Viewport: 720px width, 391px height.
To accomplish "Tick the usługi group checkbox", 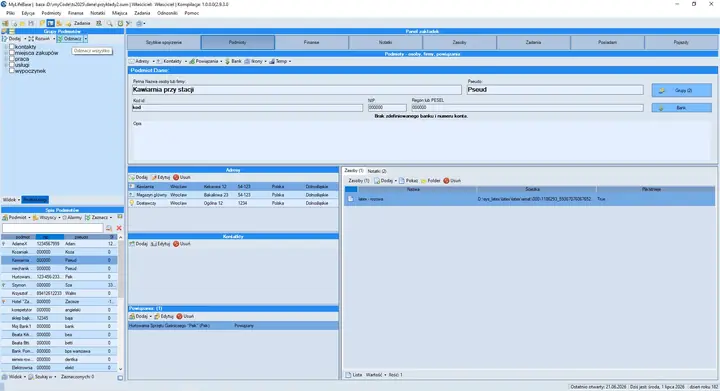I will [12, 65].
